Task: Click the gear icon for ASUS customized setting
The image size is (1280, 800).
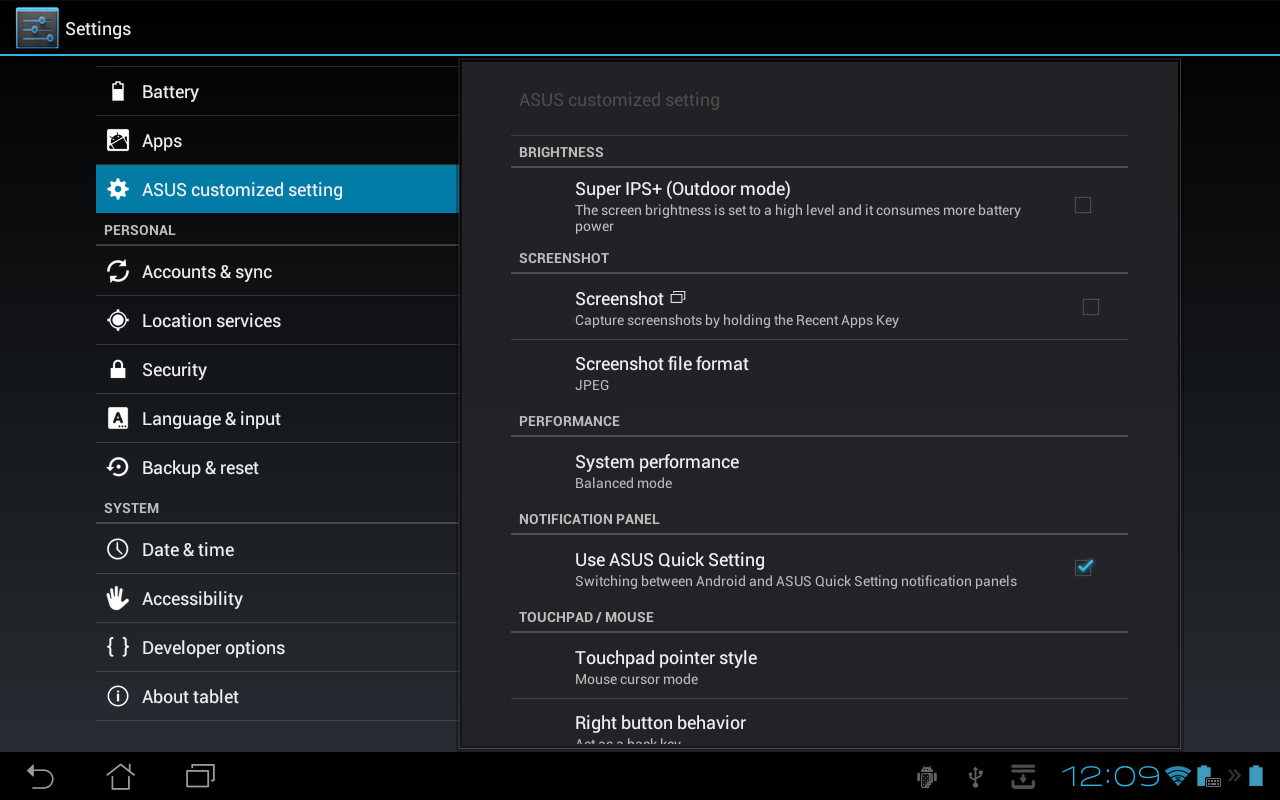Action: click(x=118, y=190)
